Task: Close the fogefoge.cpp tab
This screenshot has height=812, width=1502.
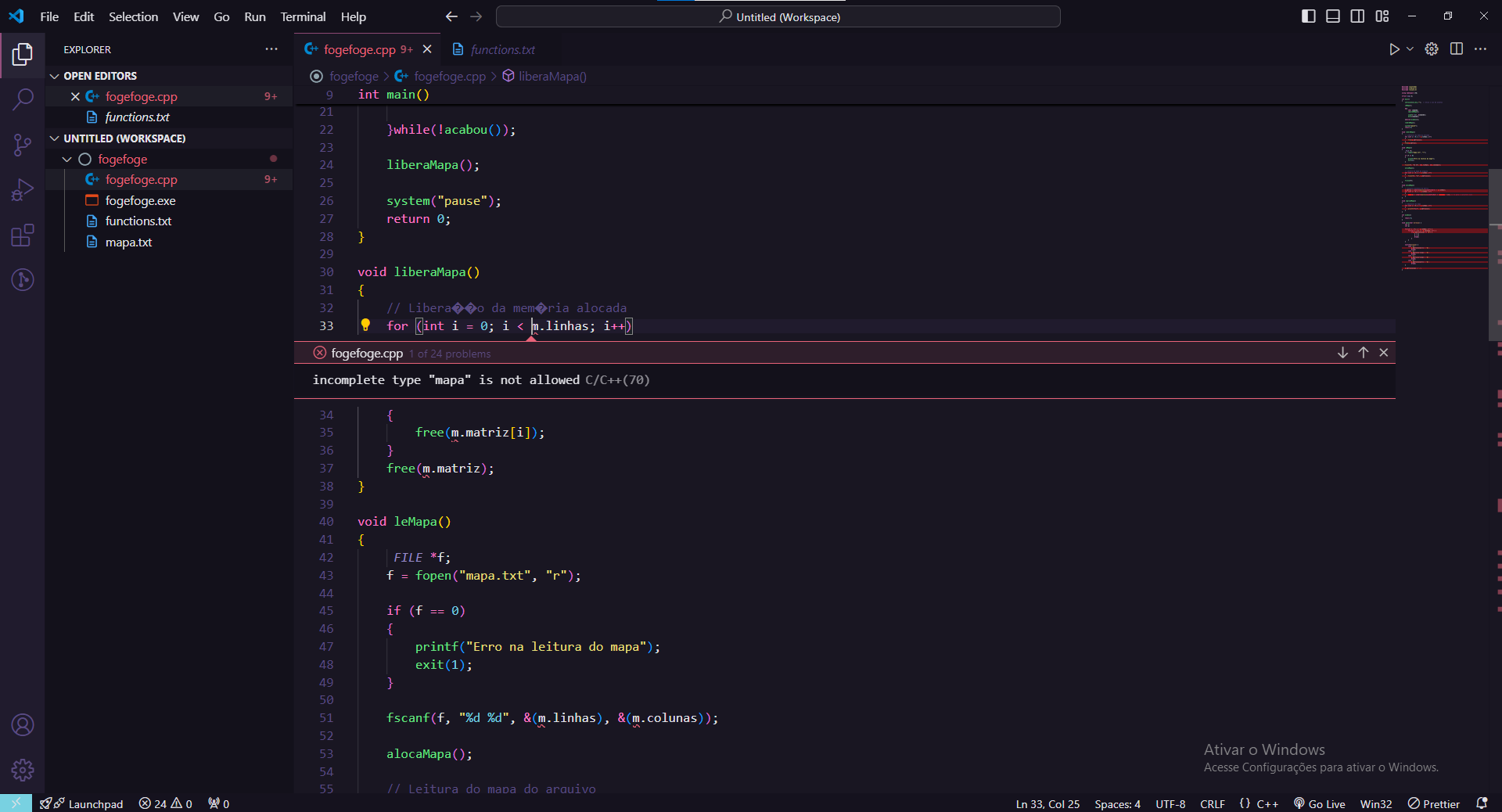Action: coord(427,49)
